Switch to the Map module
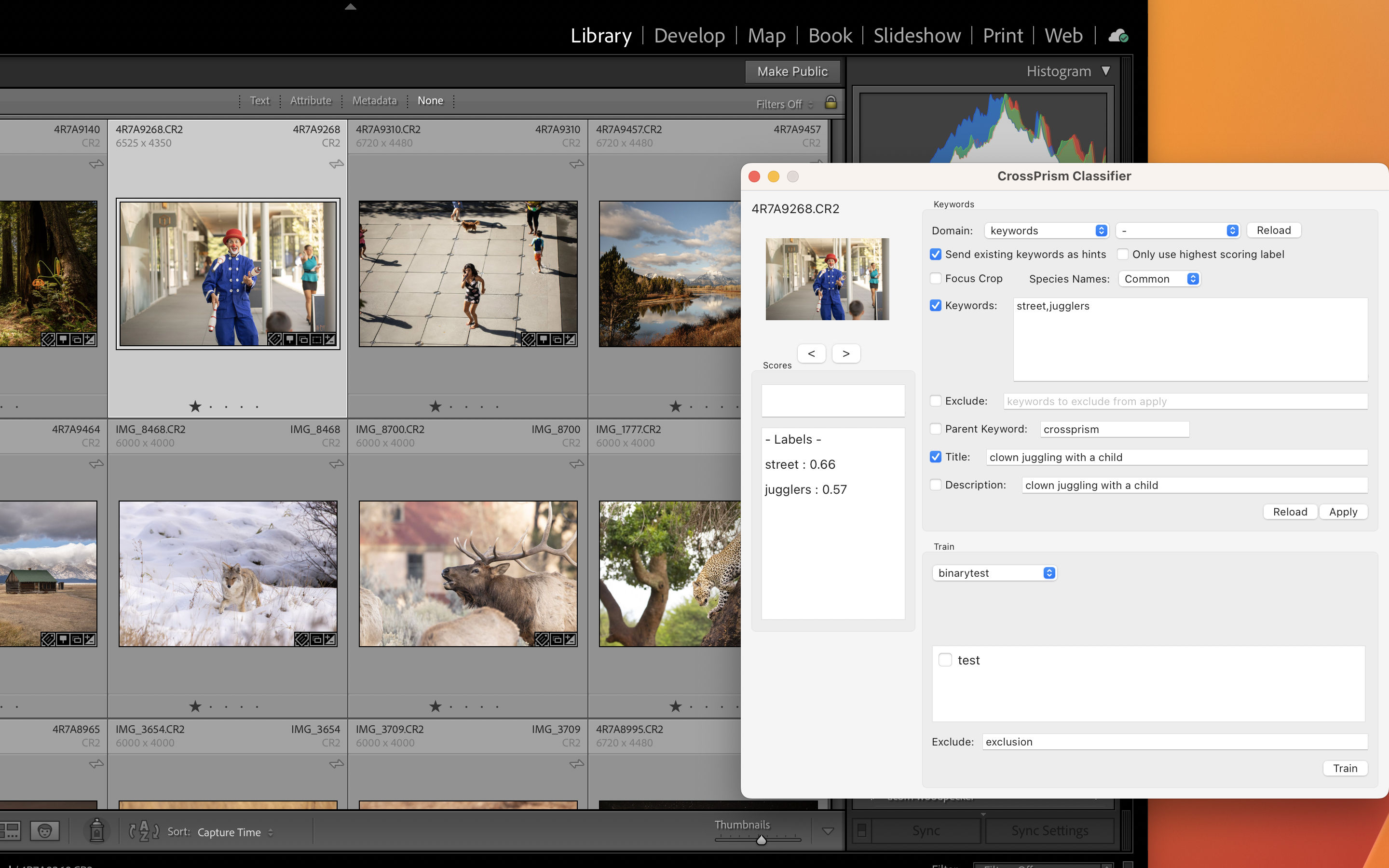The image size is (1389, 868). tap(766, 36)
